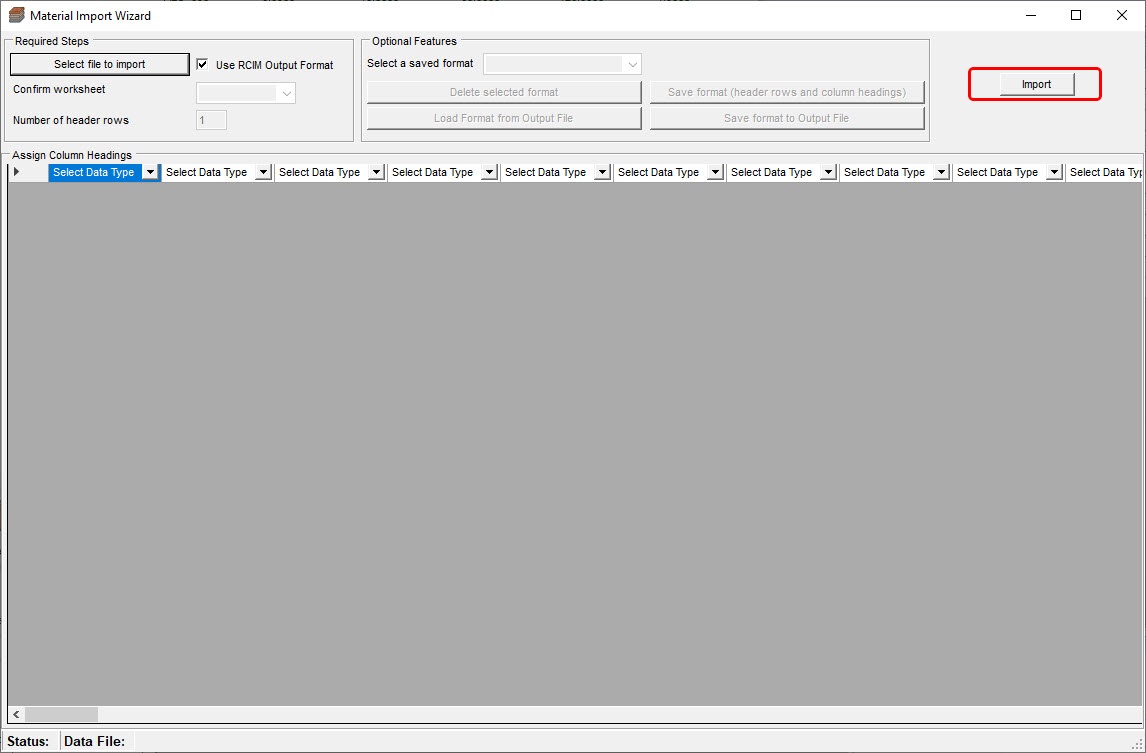Viewport: 1146px width, 753px height.
Task: Click the Number of header rows field
Action: 211,119
